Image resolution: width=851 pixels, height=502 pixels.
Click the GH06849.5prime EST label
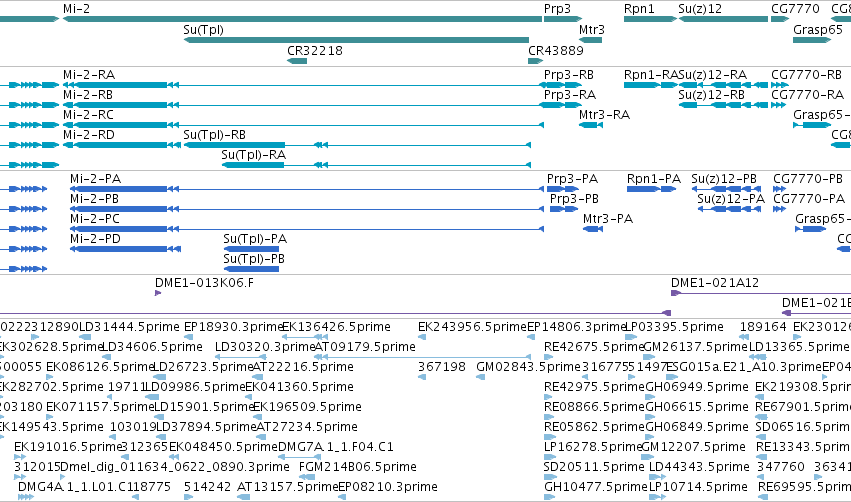(x=697, y=427)
